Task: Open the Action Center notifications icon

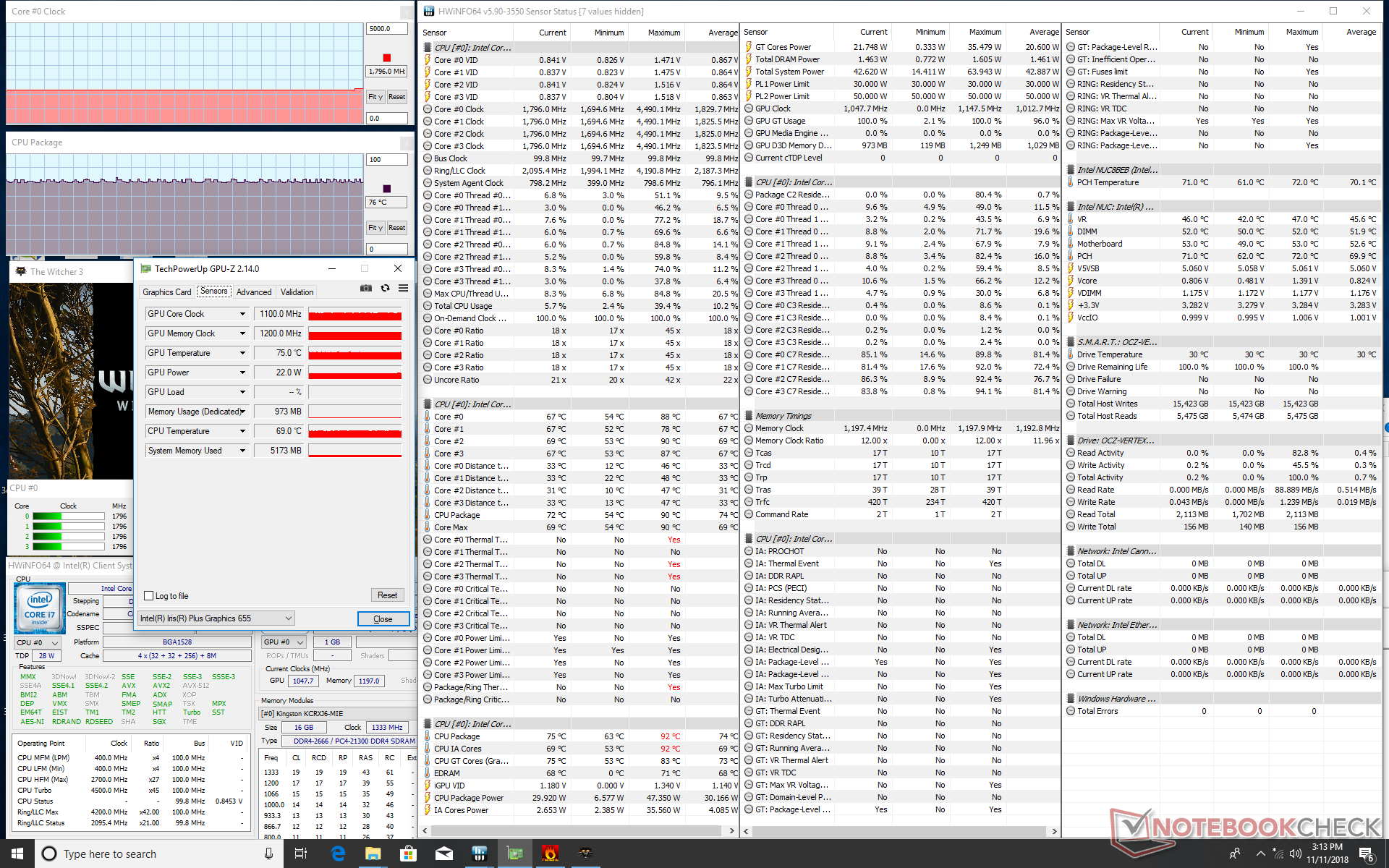Action: 1366,854
